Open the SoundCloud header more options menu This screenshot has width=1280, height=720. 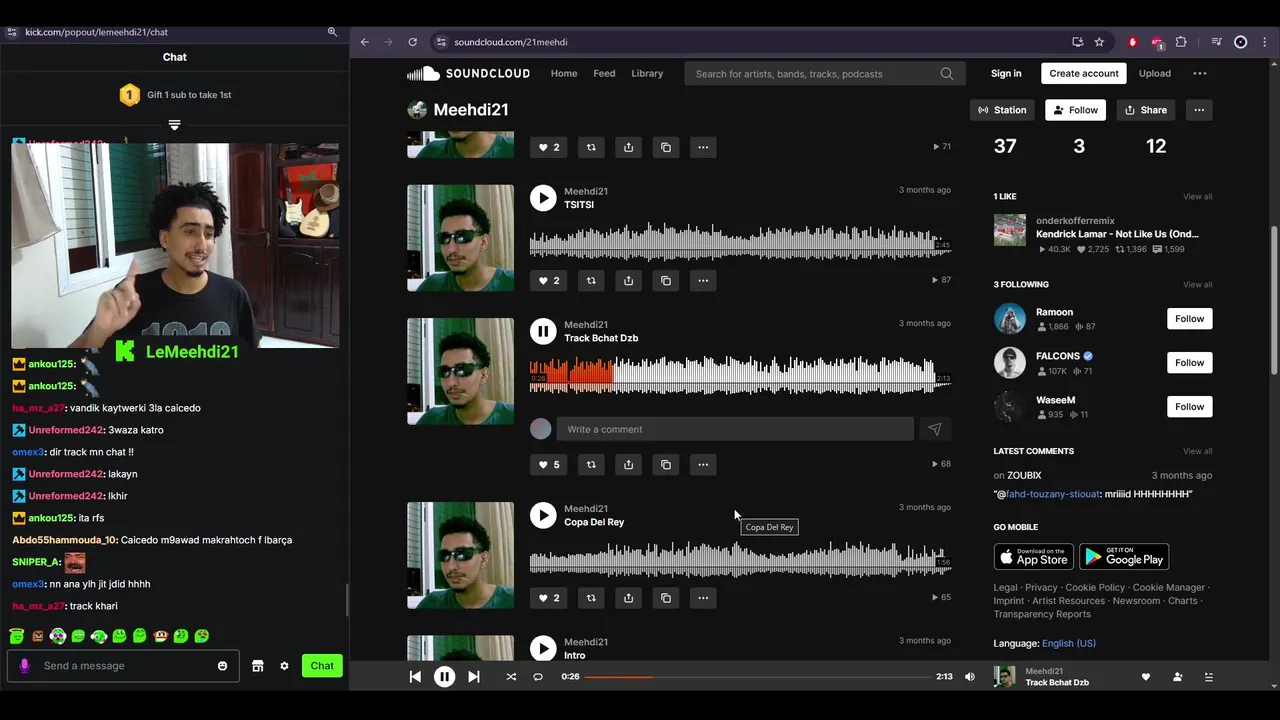tap(1199, 73)
